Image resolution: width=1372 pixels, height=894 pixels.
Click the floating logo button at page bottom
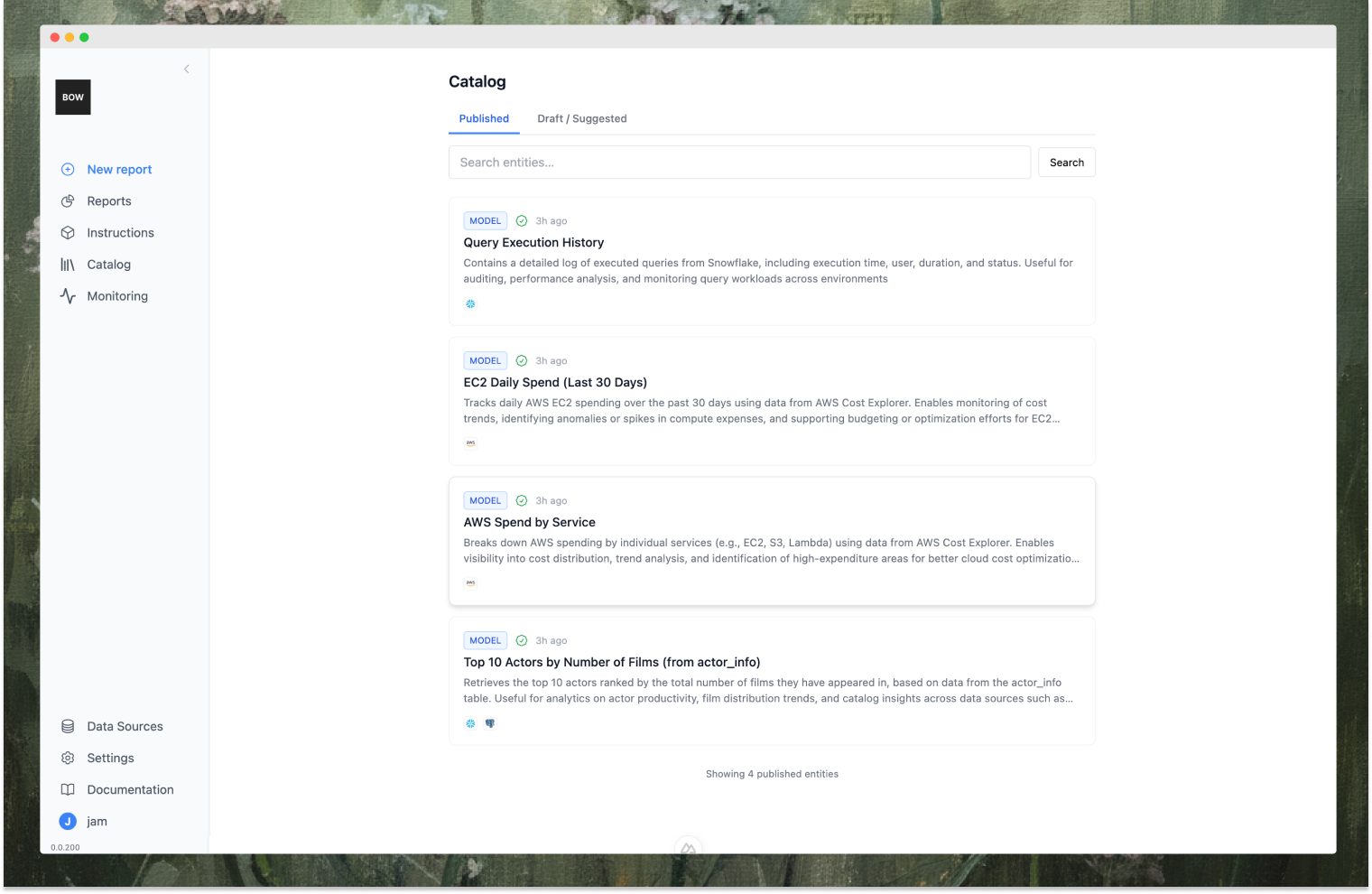689,847
